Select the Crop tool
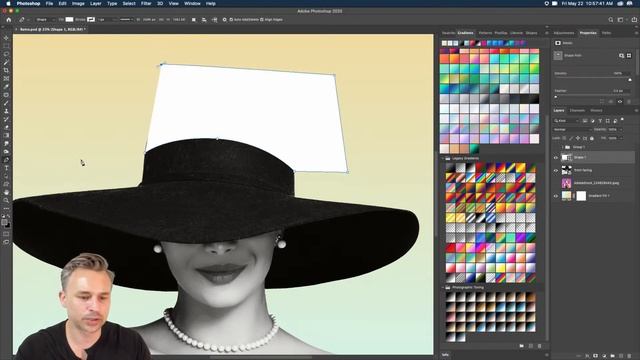 pyautogui.click(x=6, y=71)
